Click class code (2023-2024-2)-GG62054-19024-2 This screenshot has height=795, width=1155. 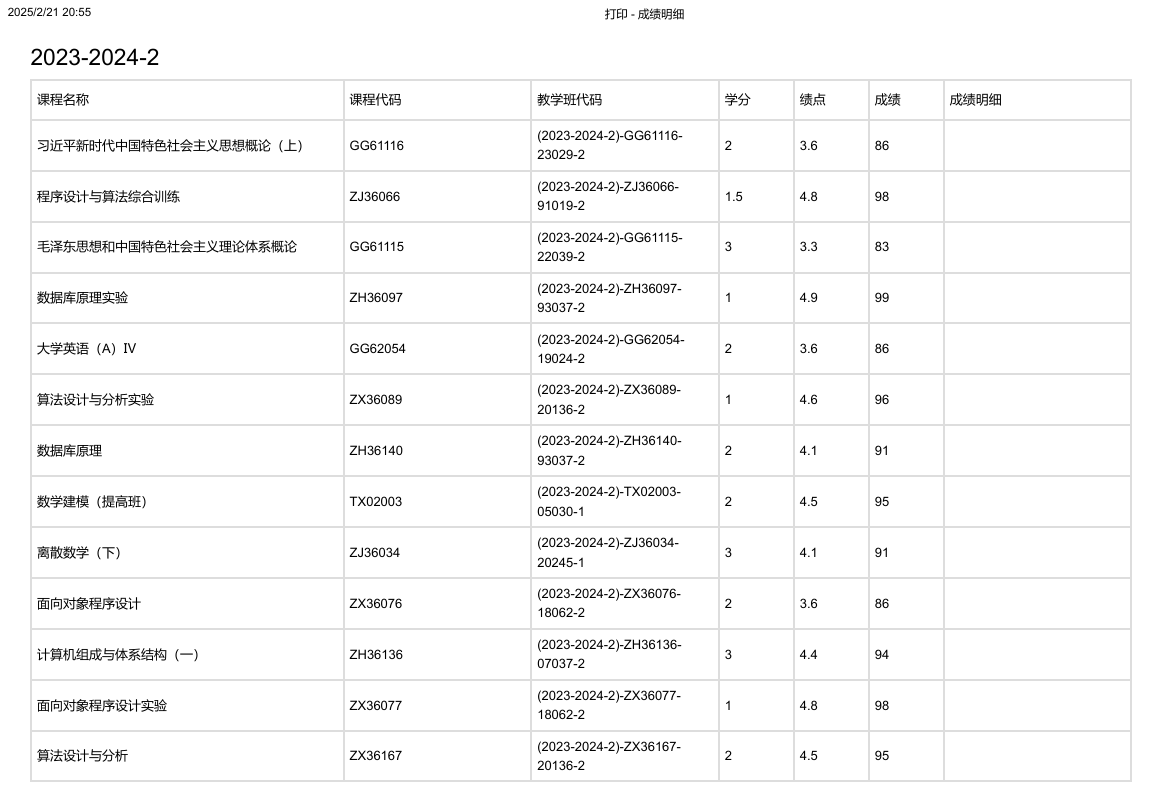[611, 349]
